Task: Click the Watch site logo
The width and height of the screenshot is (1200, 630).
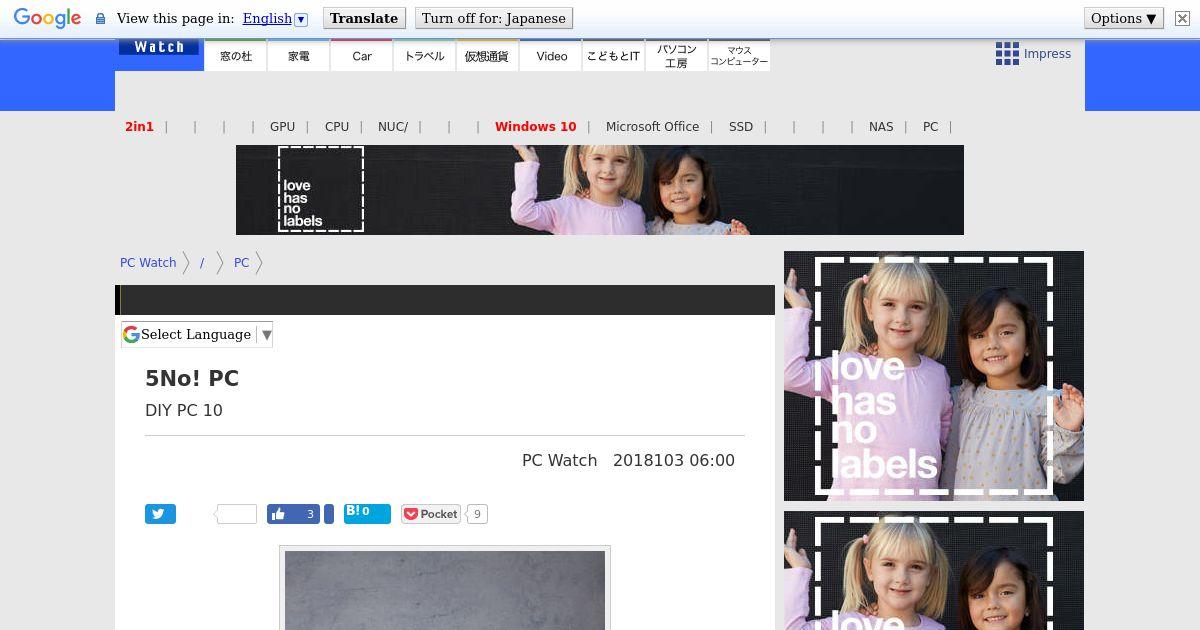Action: coord(159,47)
